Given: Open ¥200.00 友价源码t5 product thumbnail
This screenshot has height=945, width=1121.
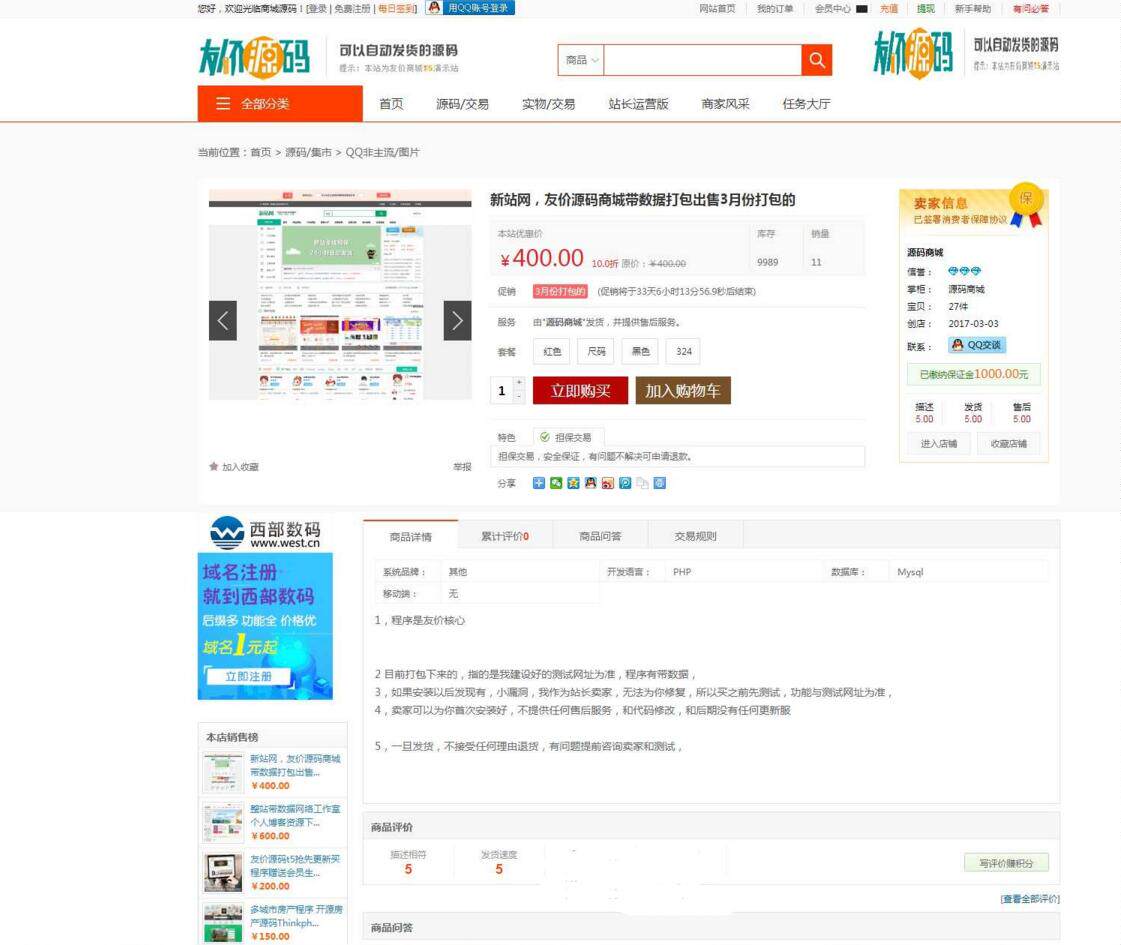Looking at the screenshot, I should (x=223, y=873).
